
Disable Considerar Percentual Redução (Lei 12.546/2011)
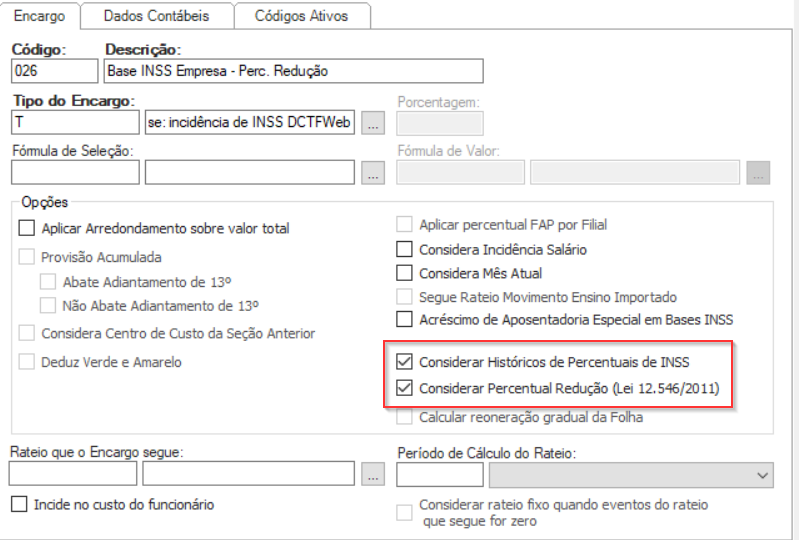404,388
